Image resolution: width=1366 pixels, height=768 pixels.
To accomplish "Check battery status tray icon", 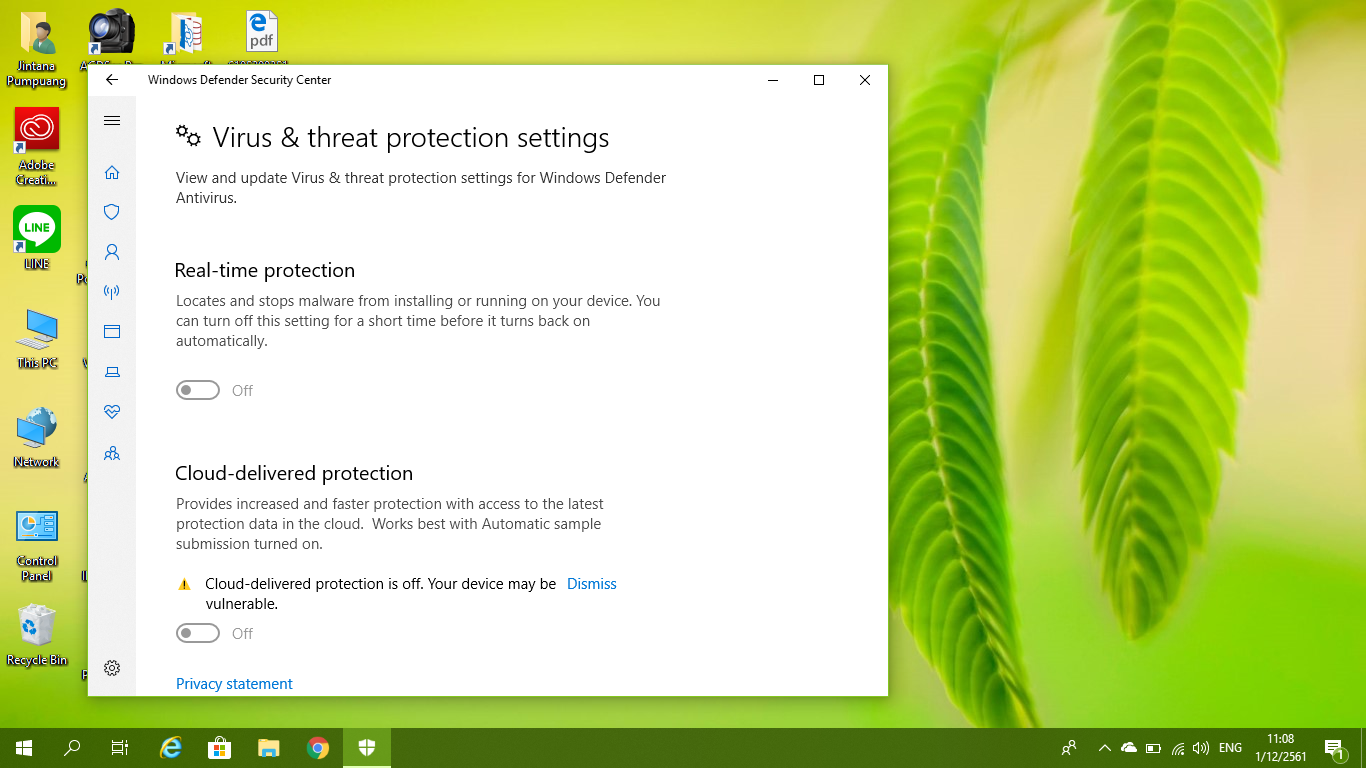I will pyautogui.click(x=1153, y=748).
